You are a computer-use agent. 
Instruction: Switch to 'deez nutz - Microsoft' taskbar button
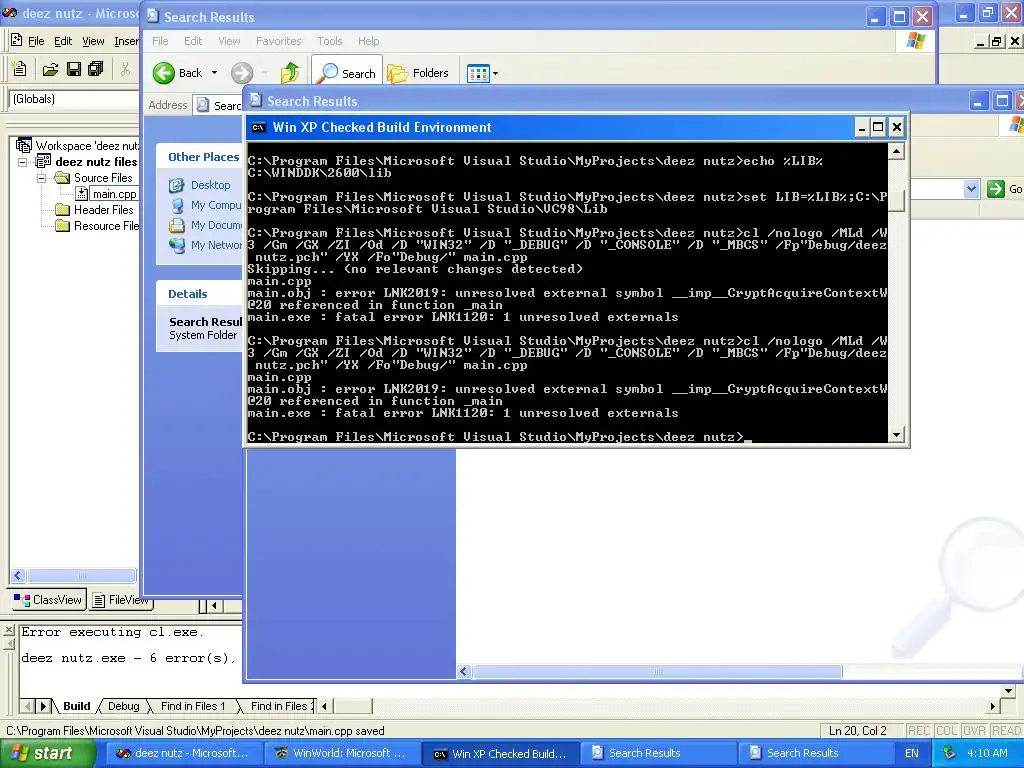pyautogui.click(x=184, y=753)
